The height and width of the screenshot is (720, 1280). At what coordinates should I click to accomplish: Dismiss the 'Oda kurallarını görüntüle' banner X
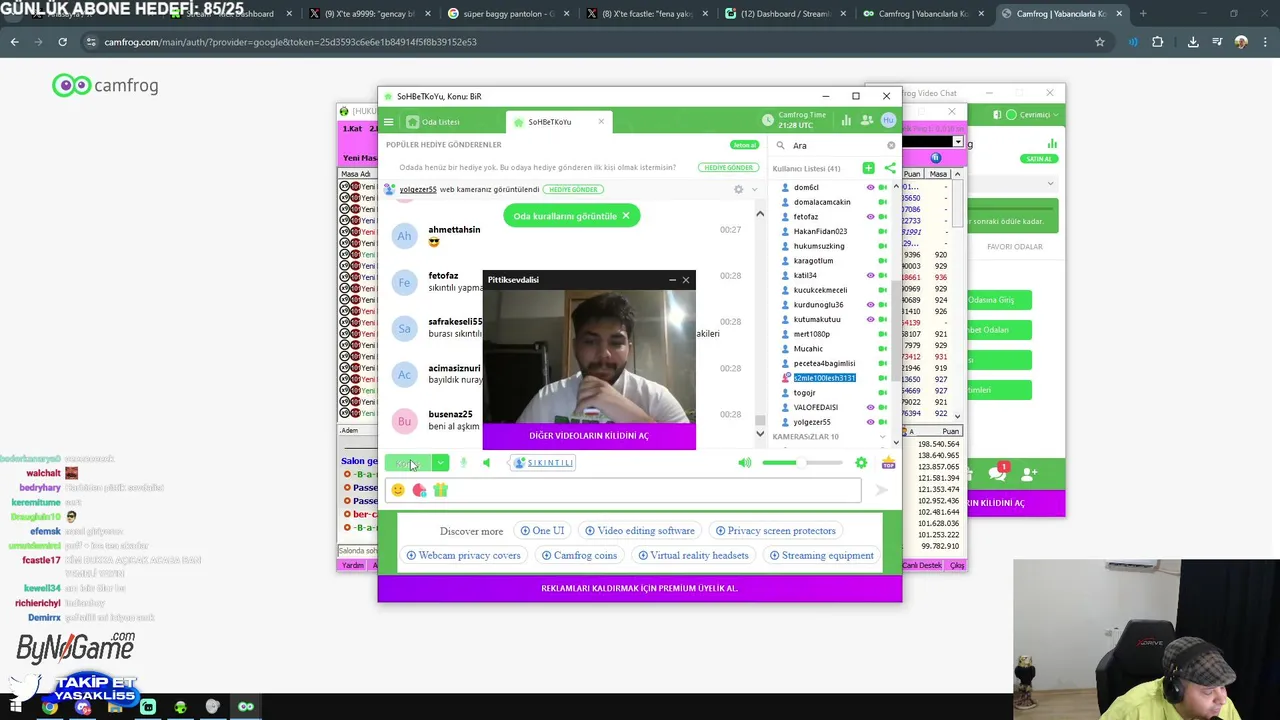(x=626, y=216)
